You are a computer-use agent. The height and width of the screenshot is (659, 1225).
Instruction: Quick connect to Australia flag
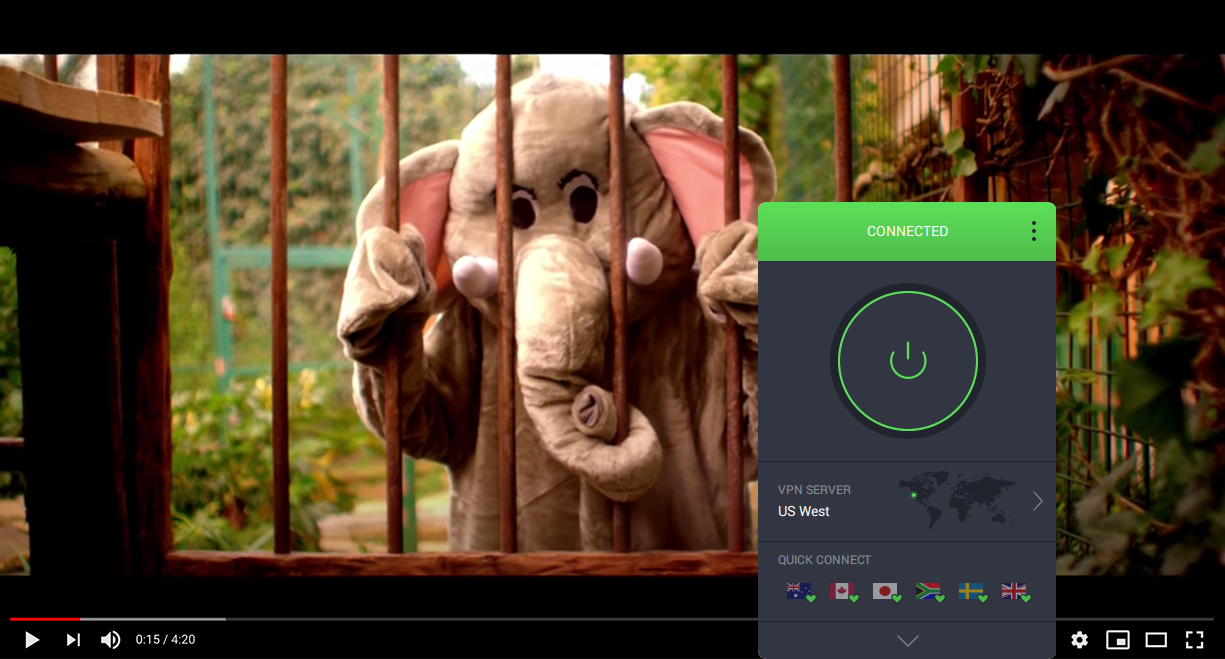coord(800,592)
